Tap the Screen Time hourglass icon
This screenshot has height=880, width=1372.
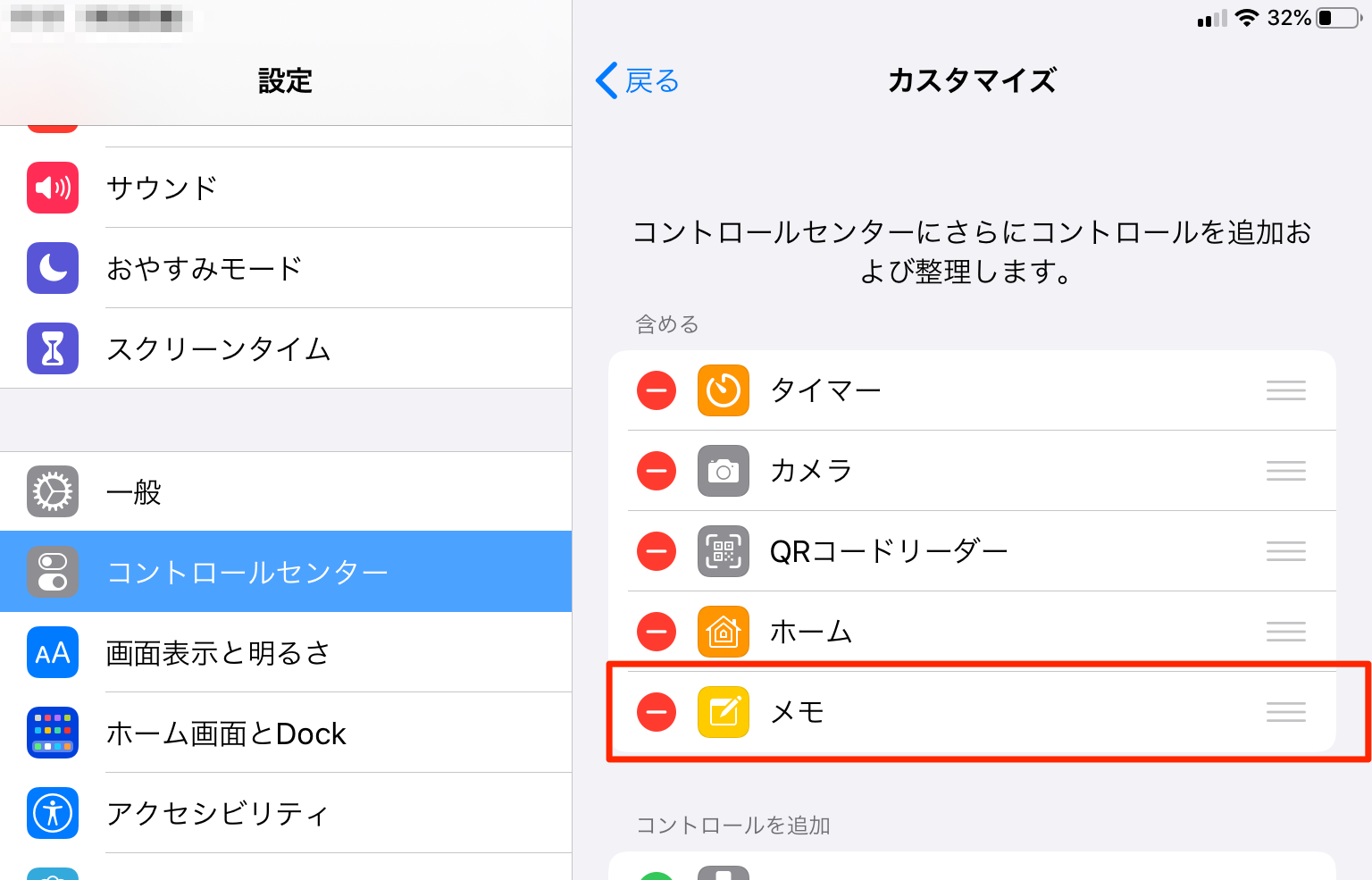click(53, 348)
